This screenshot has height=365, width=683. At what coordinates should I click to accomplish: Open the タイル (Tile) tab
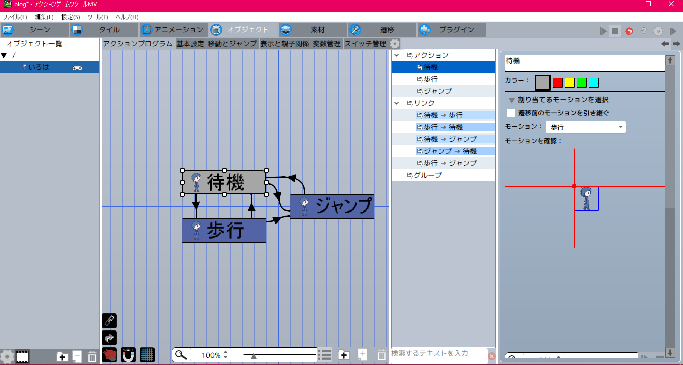pos(104,30)
